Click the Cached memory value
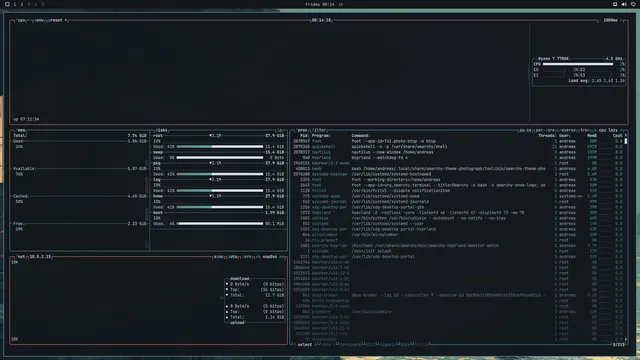This screenshot has height=360, width=640. pos(137,196)
